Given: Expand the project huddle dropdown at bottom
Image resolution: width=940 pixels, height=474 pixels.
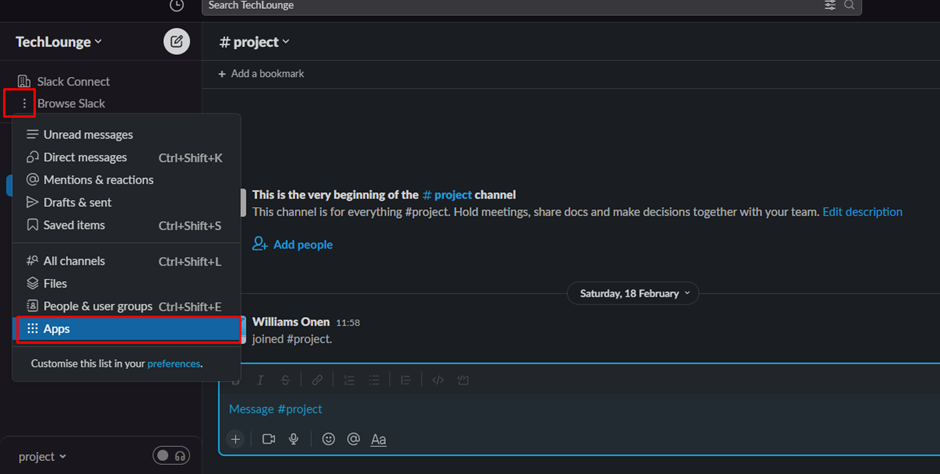Looking at the screenshot, I should pyautogui.click(x=42, y=457).
